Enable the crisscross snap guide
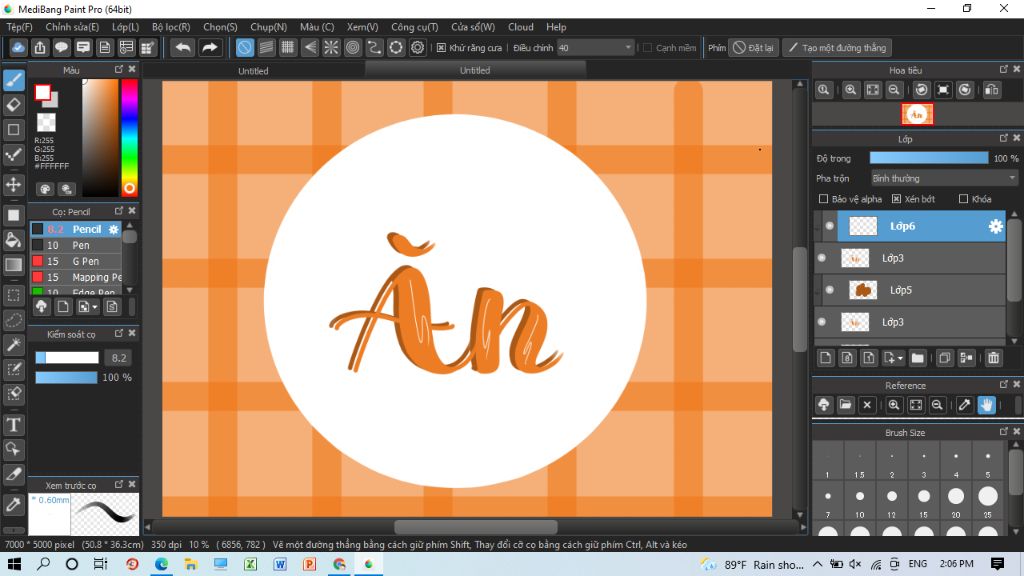1024x576 pixels. point(287,48)
